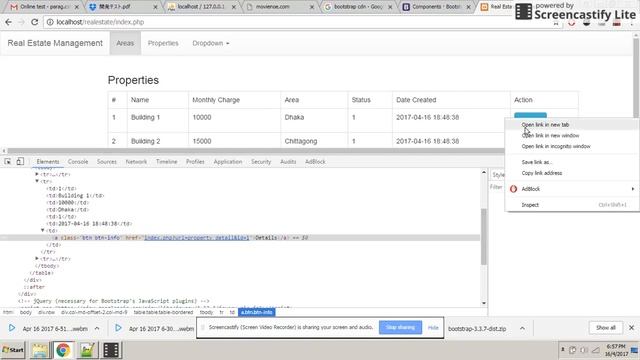Select tbody in the DOM breadcrumb

click(x=207, y=312)
